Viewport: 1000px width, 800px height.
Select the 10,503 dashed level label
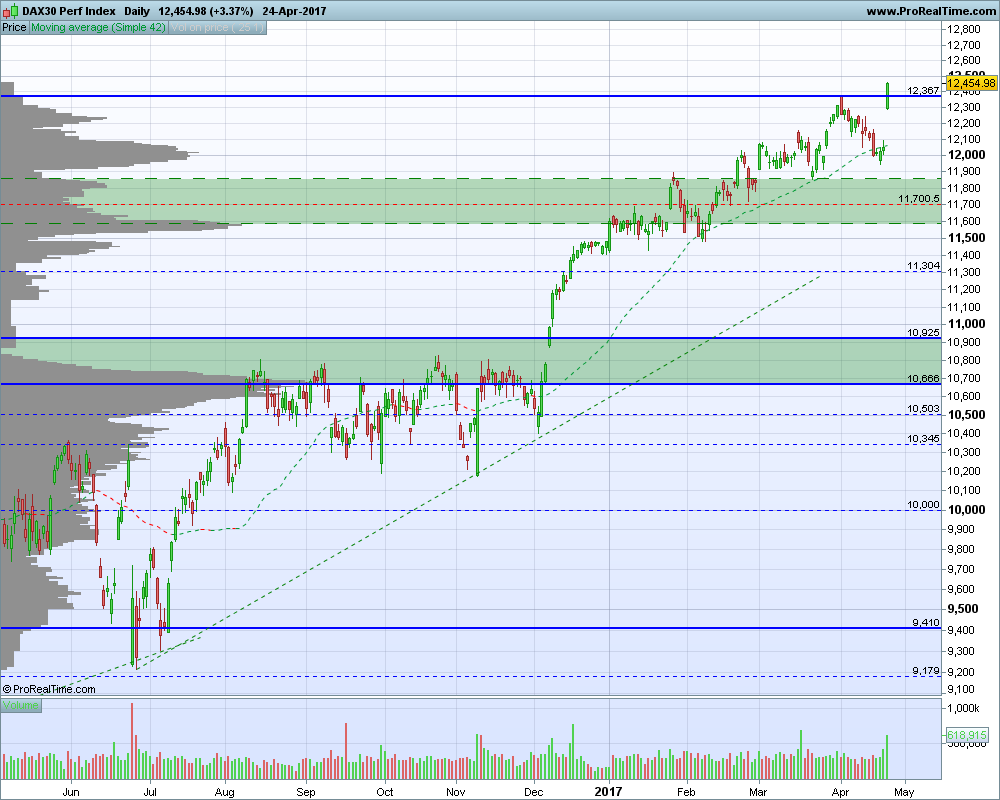pyautogui.click(x=923, y=409)
